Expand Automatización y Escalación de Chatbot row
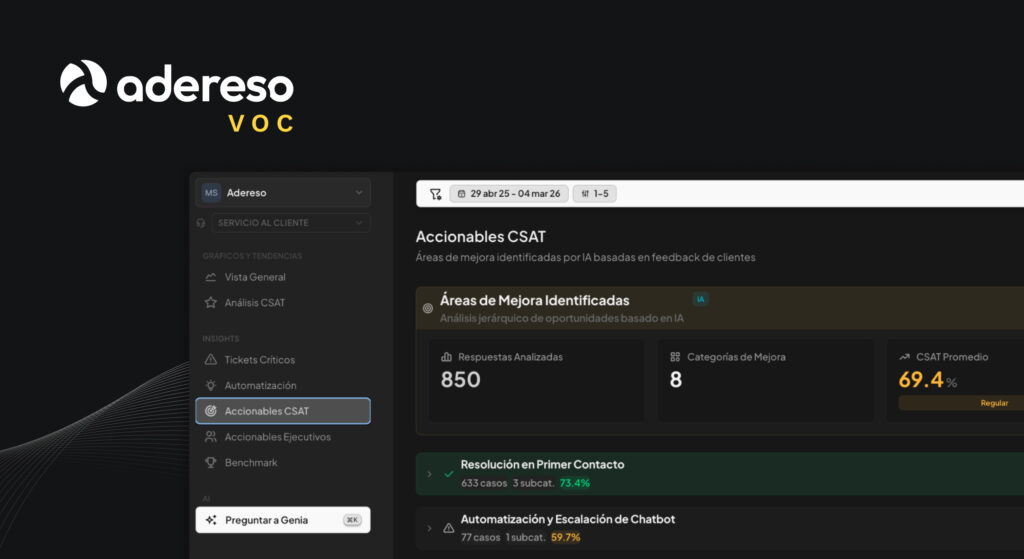Viewport: 1024px width, 559px height. tap(429, 528)
